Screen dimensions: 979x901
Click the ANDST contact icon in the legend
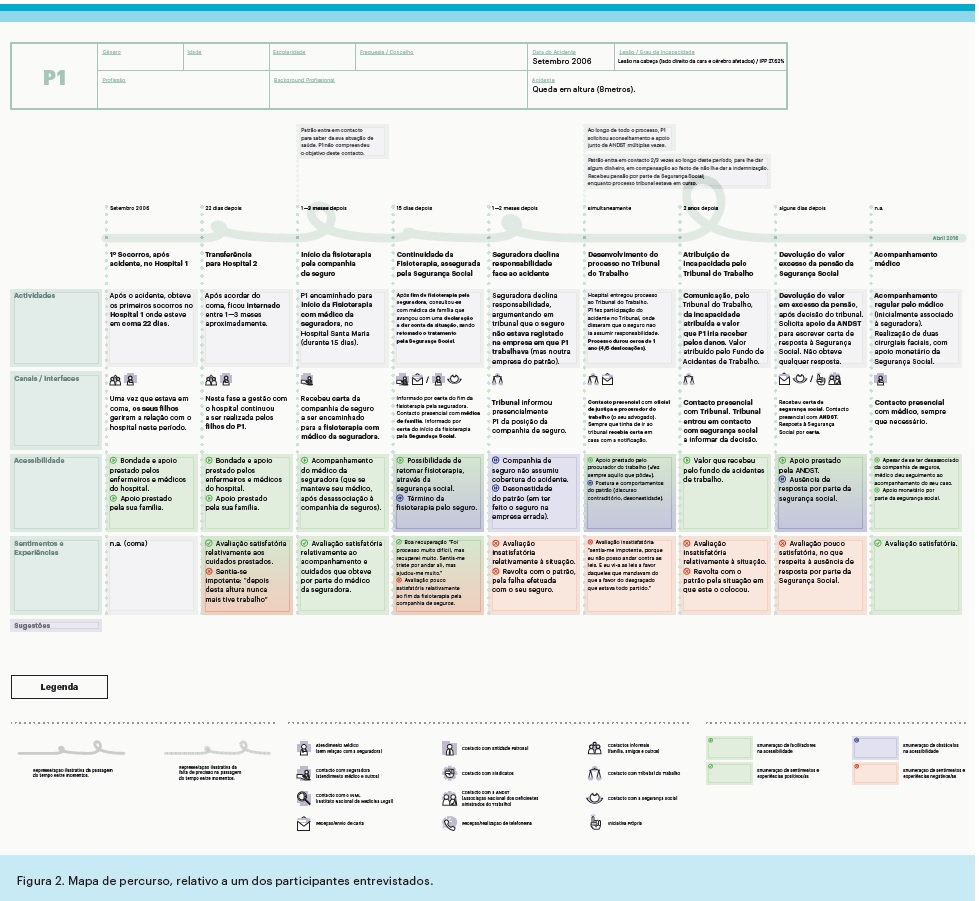[450, 798]
